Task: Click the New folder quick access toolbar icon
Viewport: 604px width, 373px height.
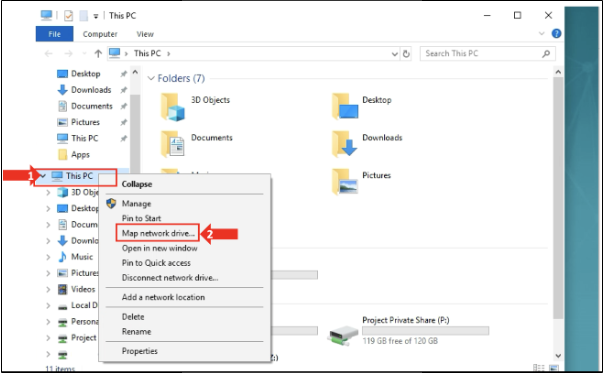Action: [84, 16]
